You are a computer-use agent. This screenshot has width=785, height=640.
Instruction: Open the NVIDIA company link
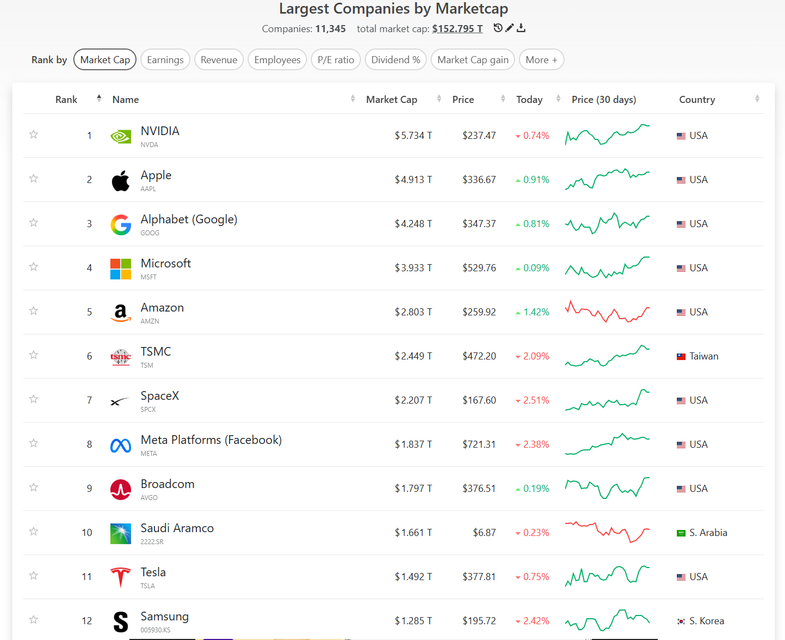(x=160, y=131)
